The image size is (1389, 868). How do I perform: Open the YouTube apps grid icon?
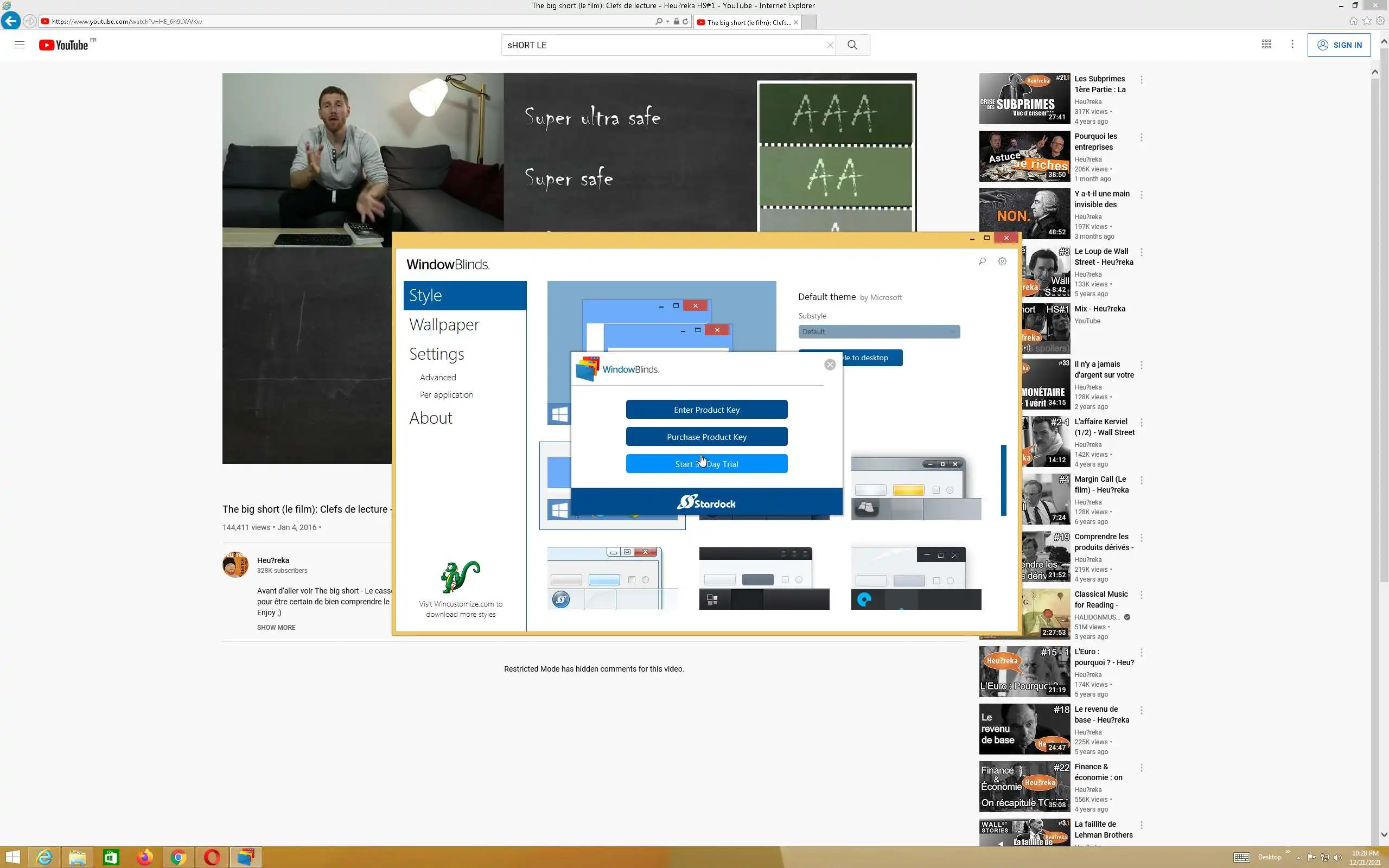coord(1266,44)
